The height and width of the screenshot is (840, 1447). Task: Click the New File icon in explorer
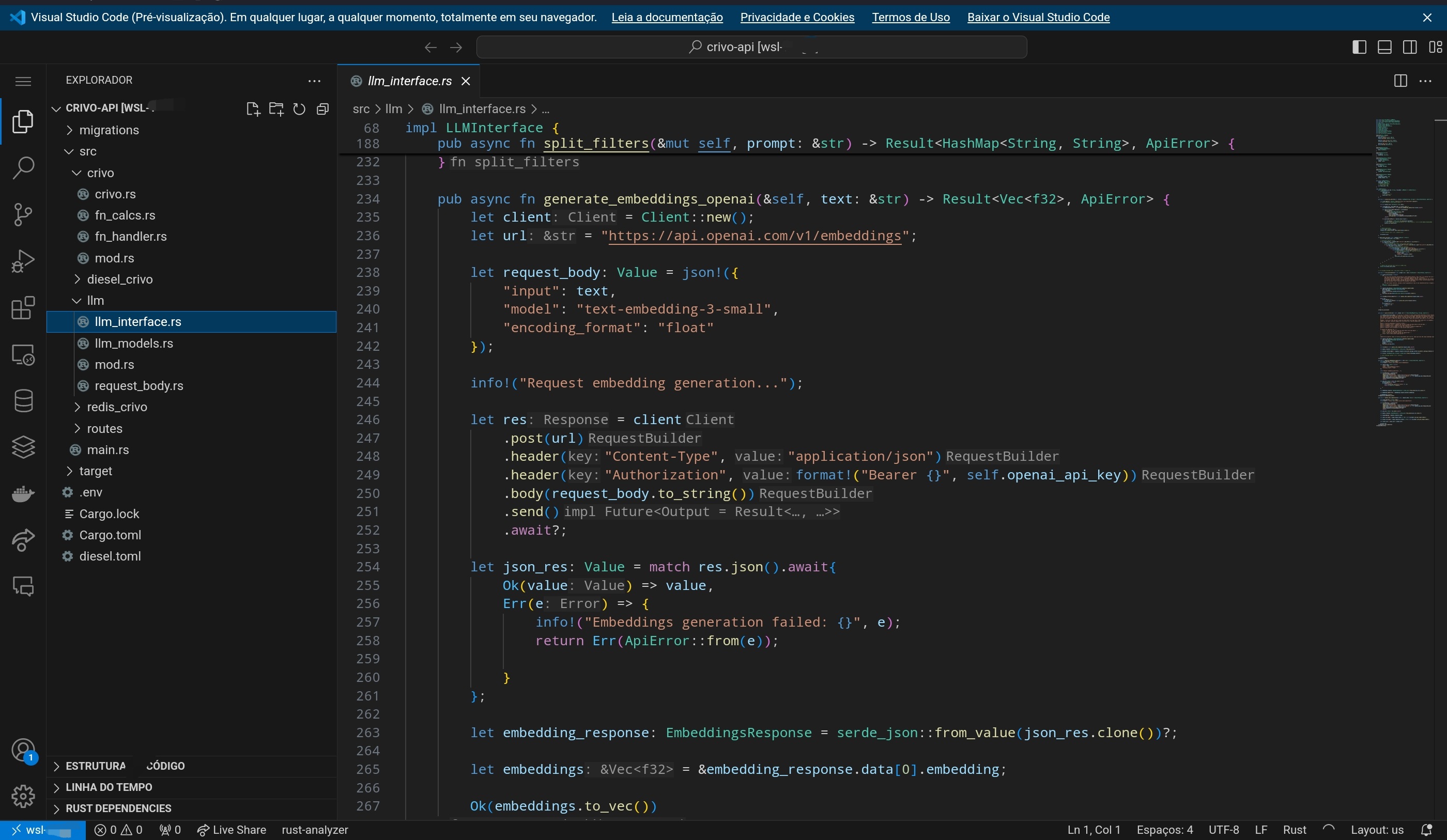coord(253,108)
